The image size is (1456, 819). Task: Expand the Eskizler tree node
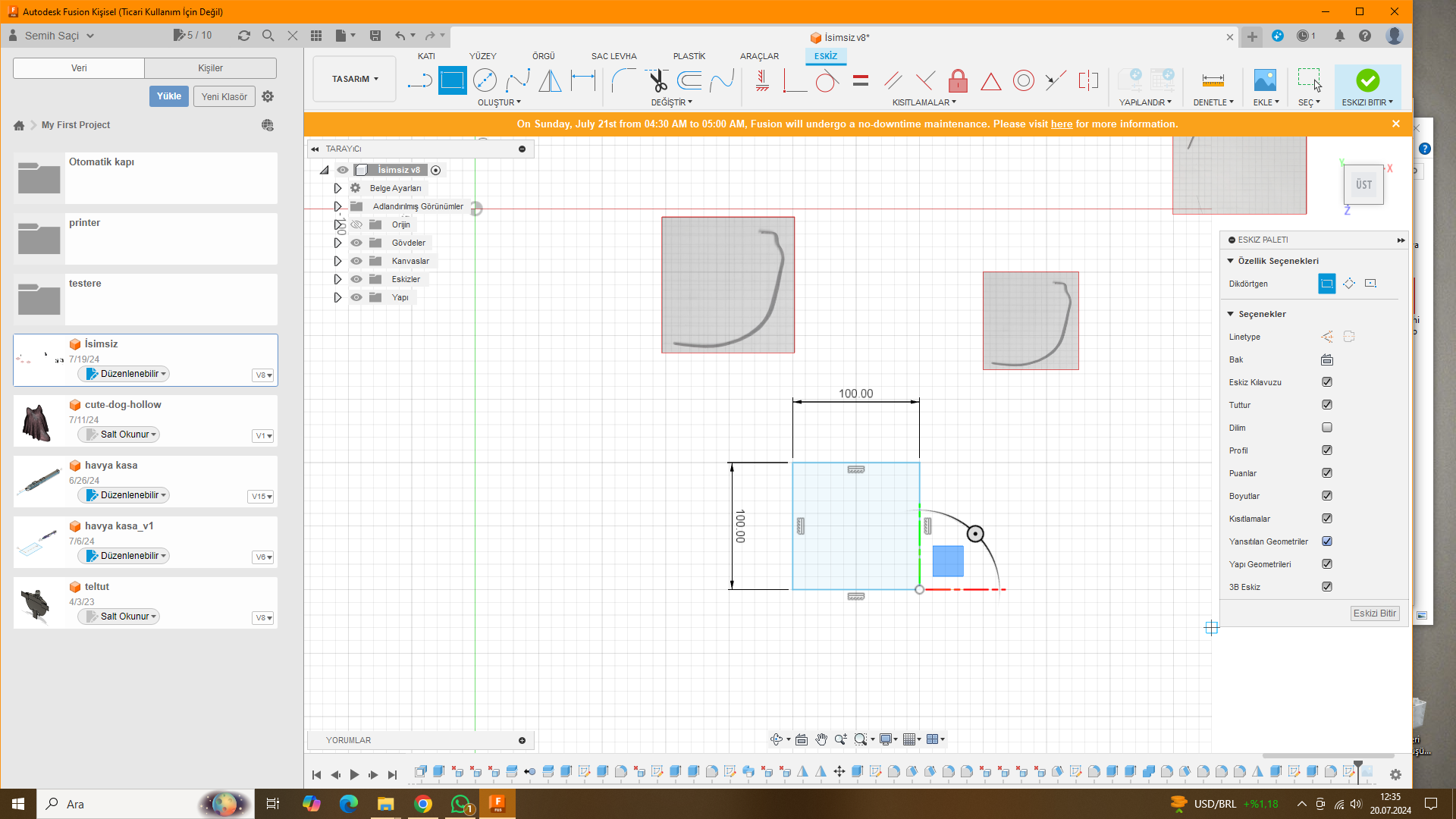tap(338, 279)
